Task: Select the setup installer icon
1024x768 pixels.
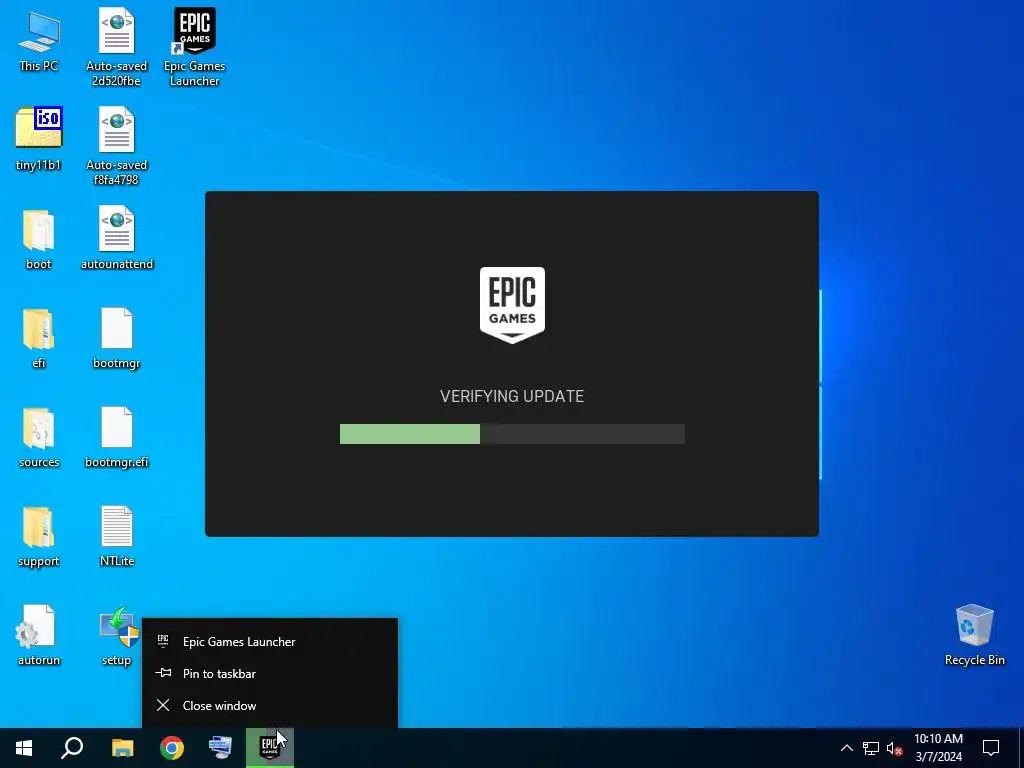Action: pyautogui.click(x=117, y=635)
